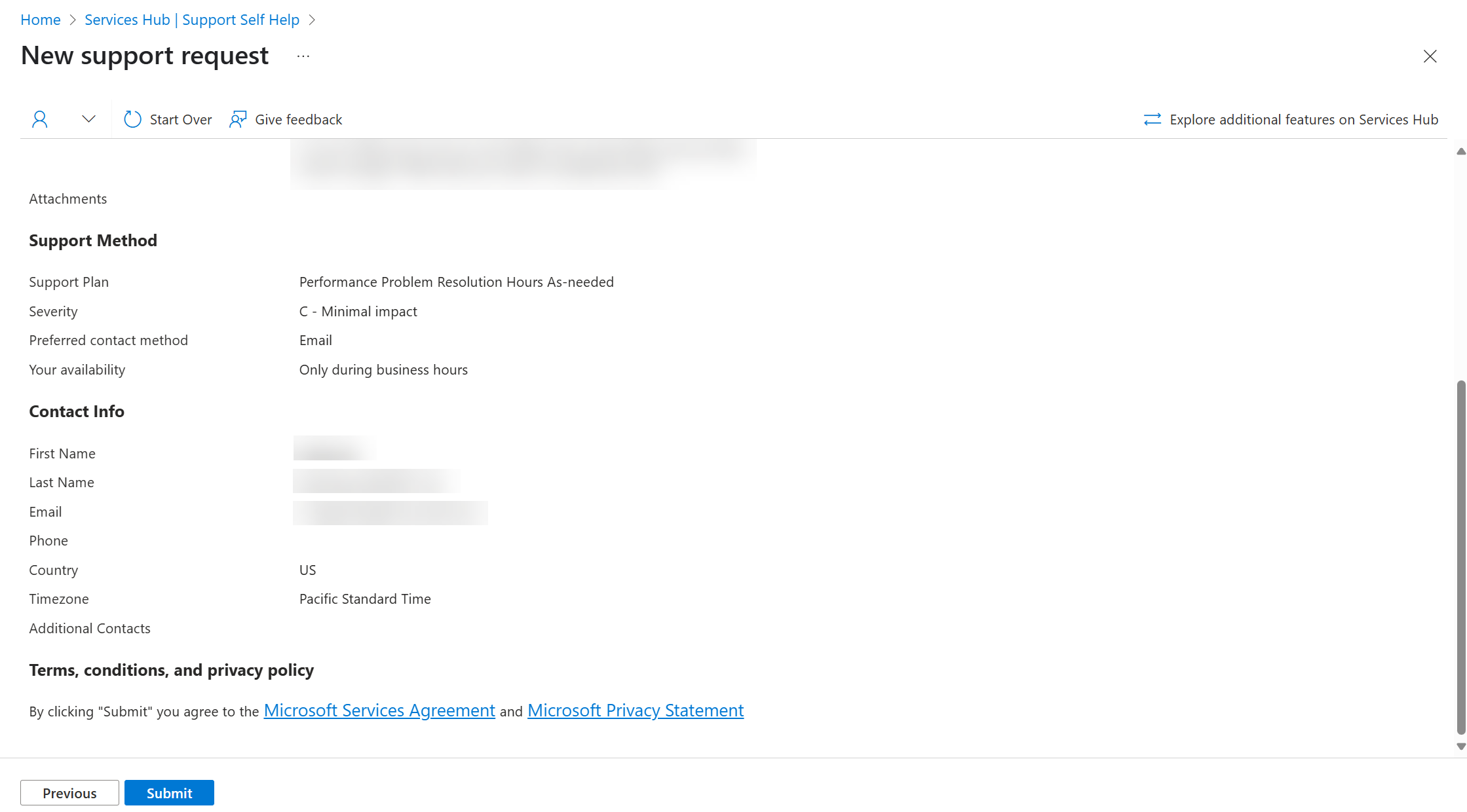Select Support Self Help menu item

coord(191,19)
